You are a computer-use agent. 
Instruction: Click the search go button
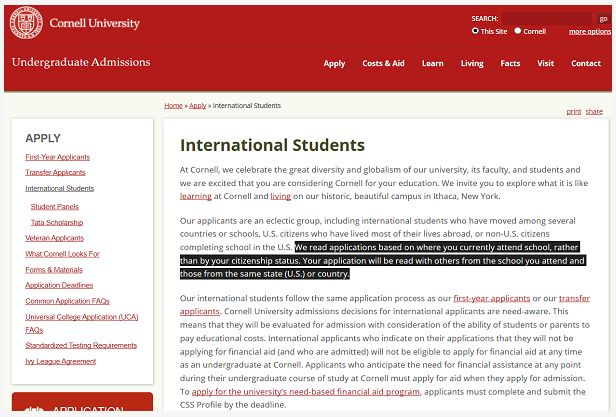click(x=603, y=18)
